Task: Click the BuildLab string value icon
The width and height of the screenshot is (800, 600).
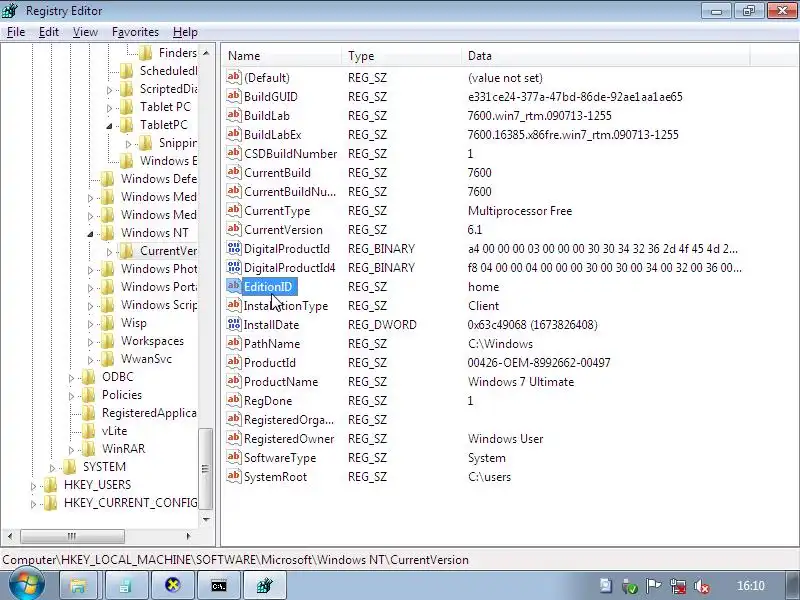Action: 234,115
